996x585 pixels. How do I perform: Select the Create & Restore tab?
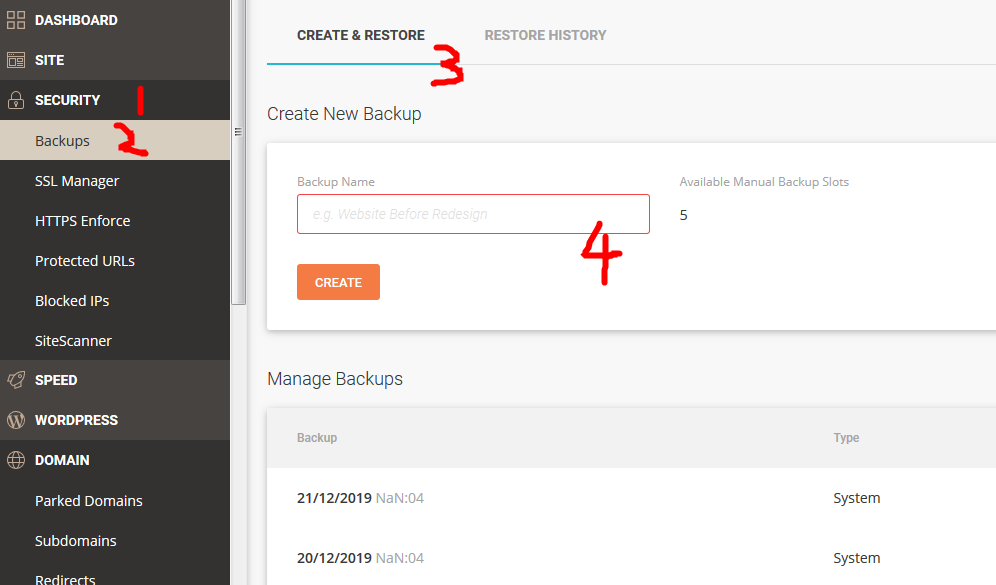pyautogui.click(x=360, y=35)
